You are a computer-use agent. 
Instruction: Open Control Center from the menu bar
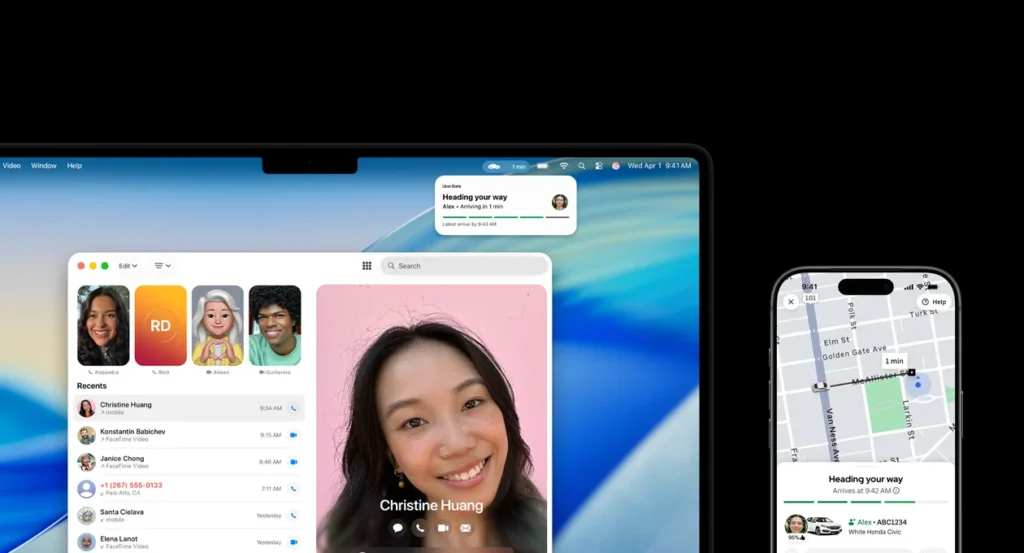pos(598,166)
